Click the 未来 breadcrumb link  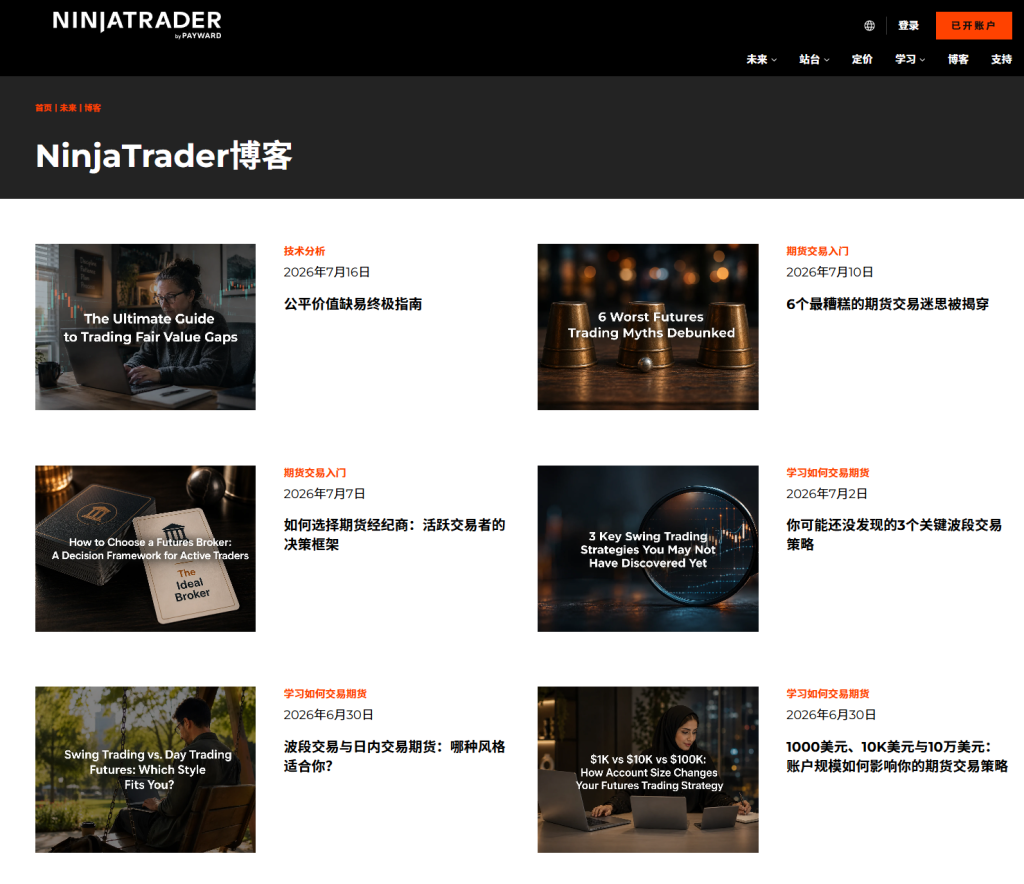point(68,108)
